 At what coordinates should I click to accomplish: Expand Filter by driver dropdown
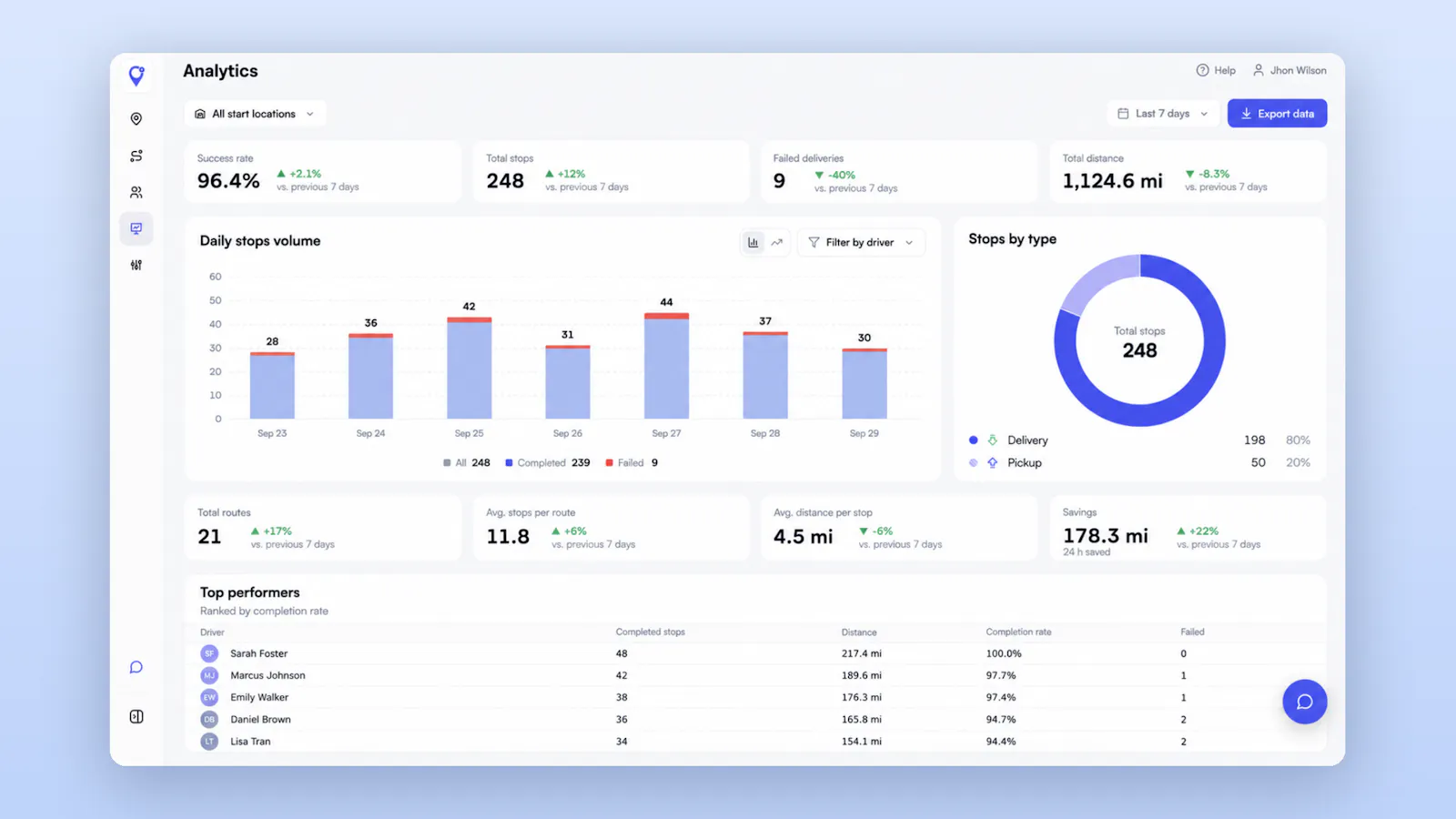[x=861, y=242]
